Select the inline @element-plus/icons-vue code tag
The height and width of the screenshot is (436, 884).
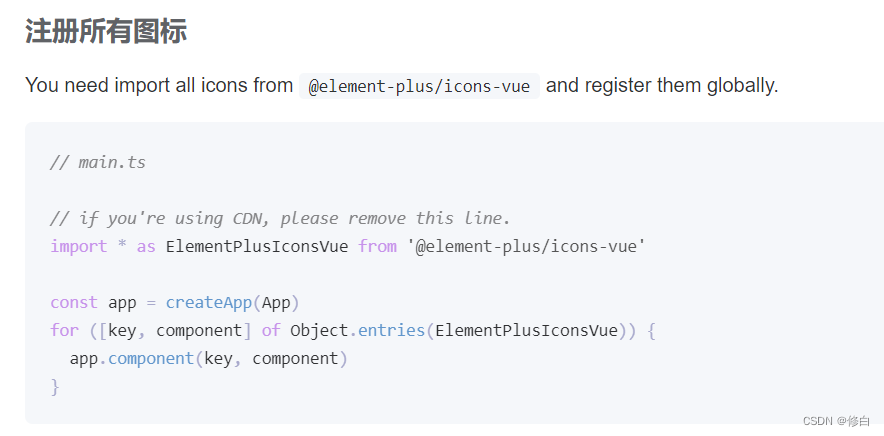[x=419, y=86]
